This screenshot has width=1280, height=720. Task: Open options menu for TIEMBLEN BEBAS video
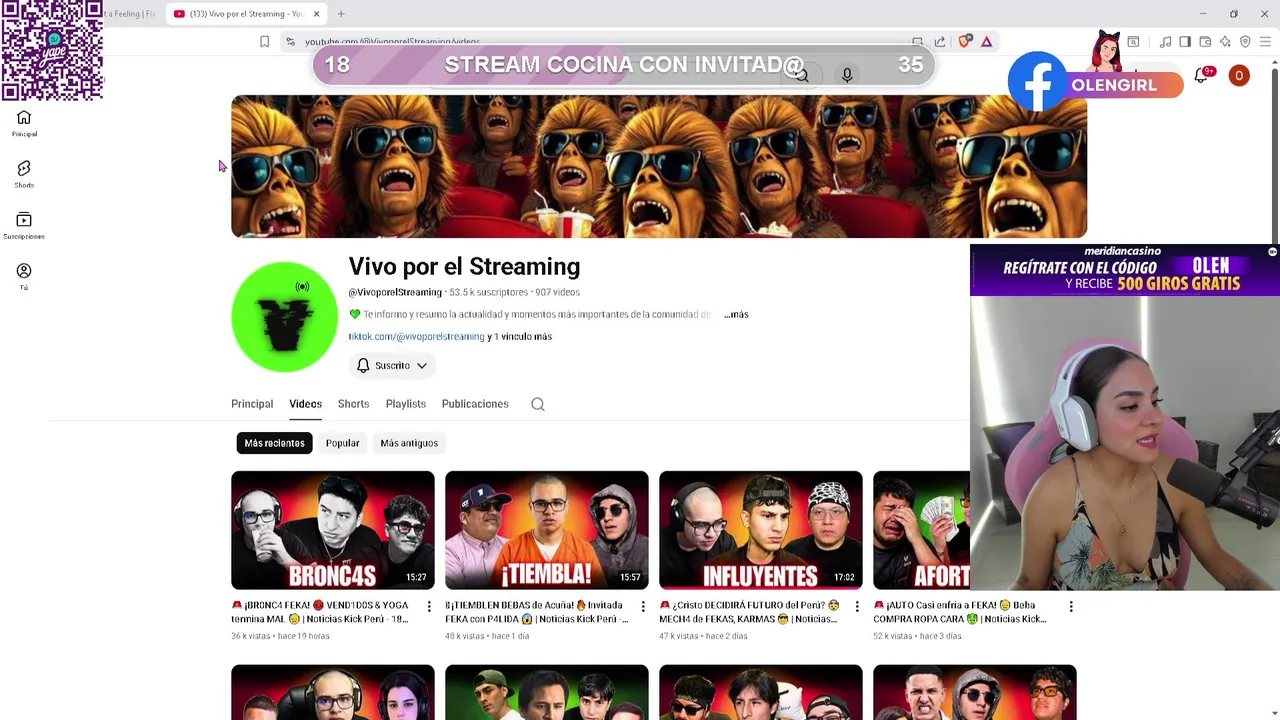pyautogui.click(x=643, y=606)
